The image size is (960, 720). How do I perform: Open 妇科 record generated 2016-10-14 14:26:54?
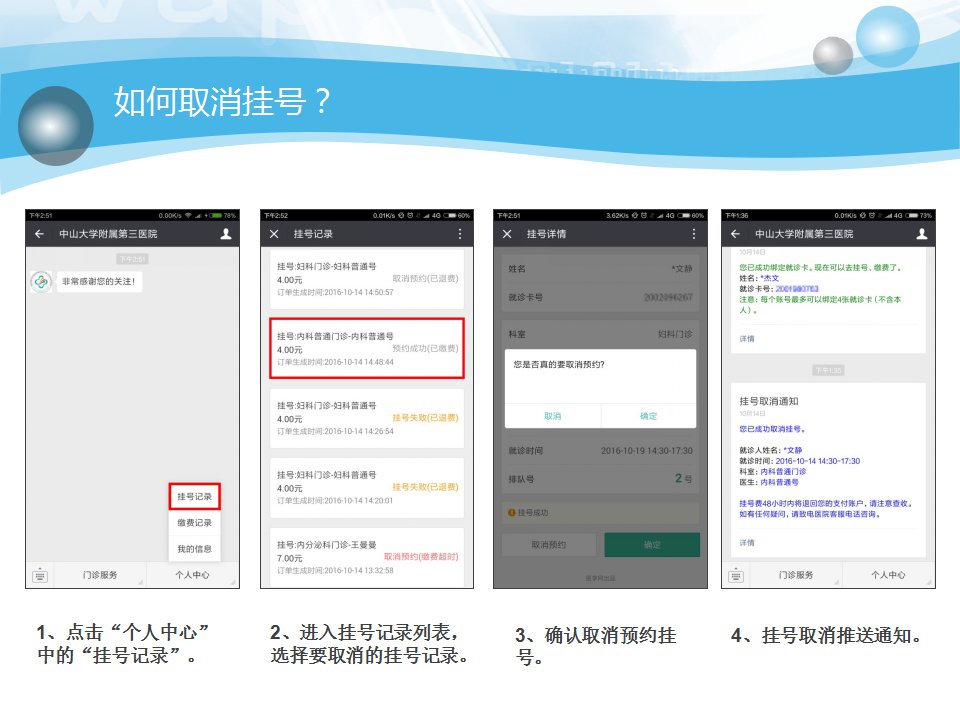coord(367,418)
